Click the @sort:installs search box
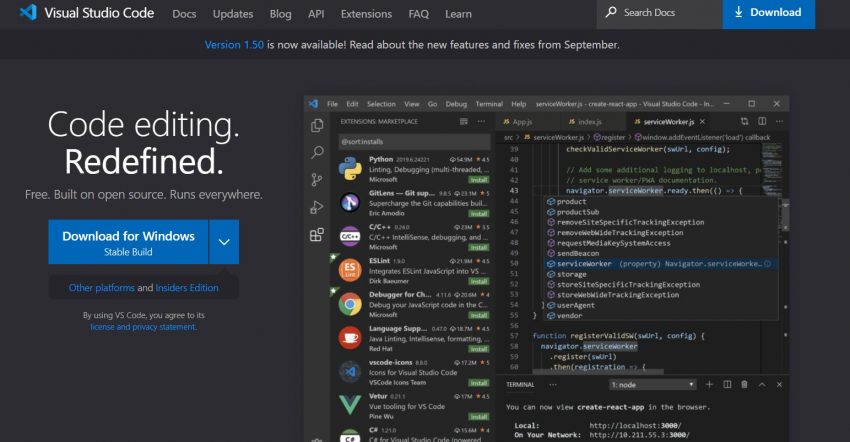850x442 pixels. (x=414, y=142)
